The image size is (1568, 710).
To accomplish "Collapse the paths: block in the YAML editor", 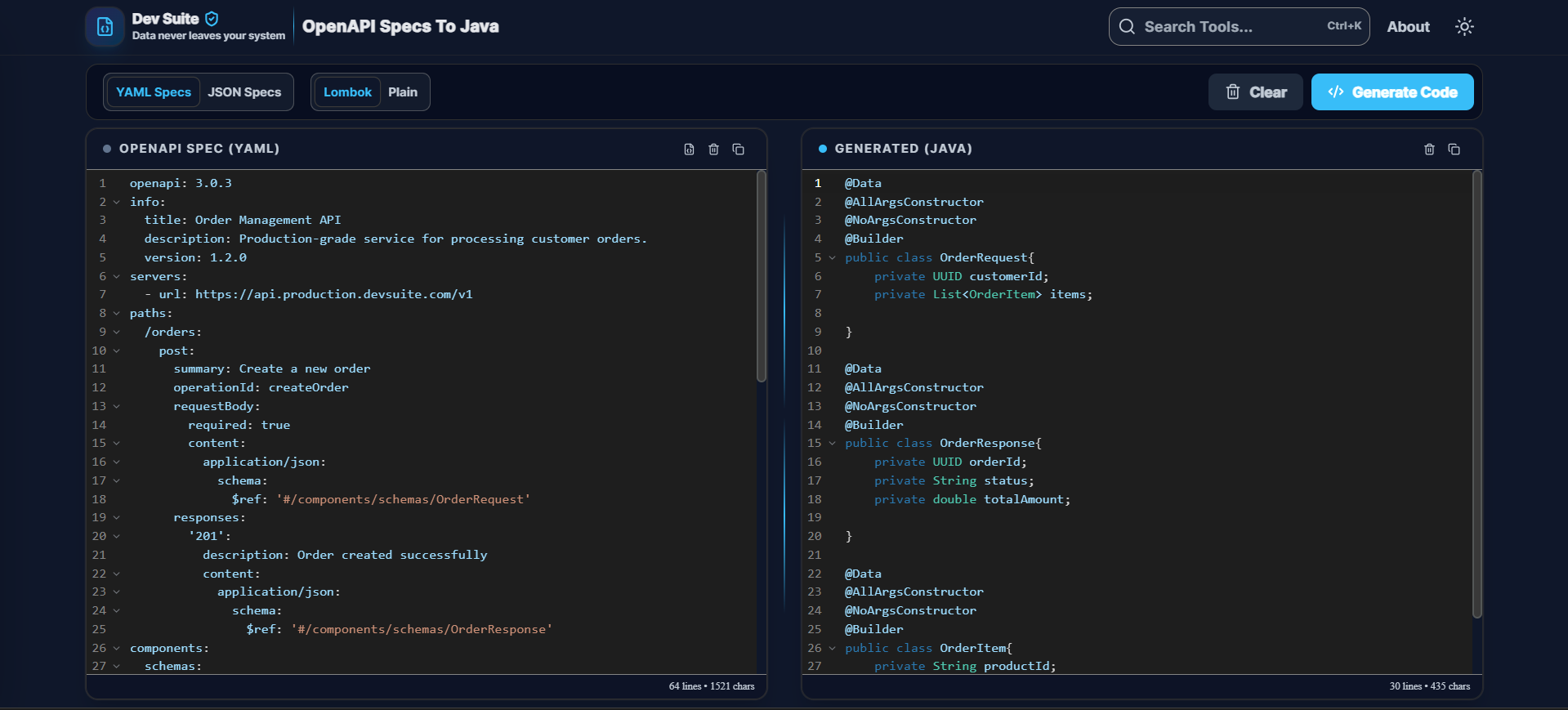I will pyautogui.click(x=117, y=314).
